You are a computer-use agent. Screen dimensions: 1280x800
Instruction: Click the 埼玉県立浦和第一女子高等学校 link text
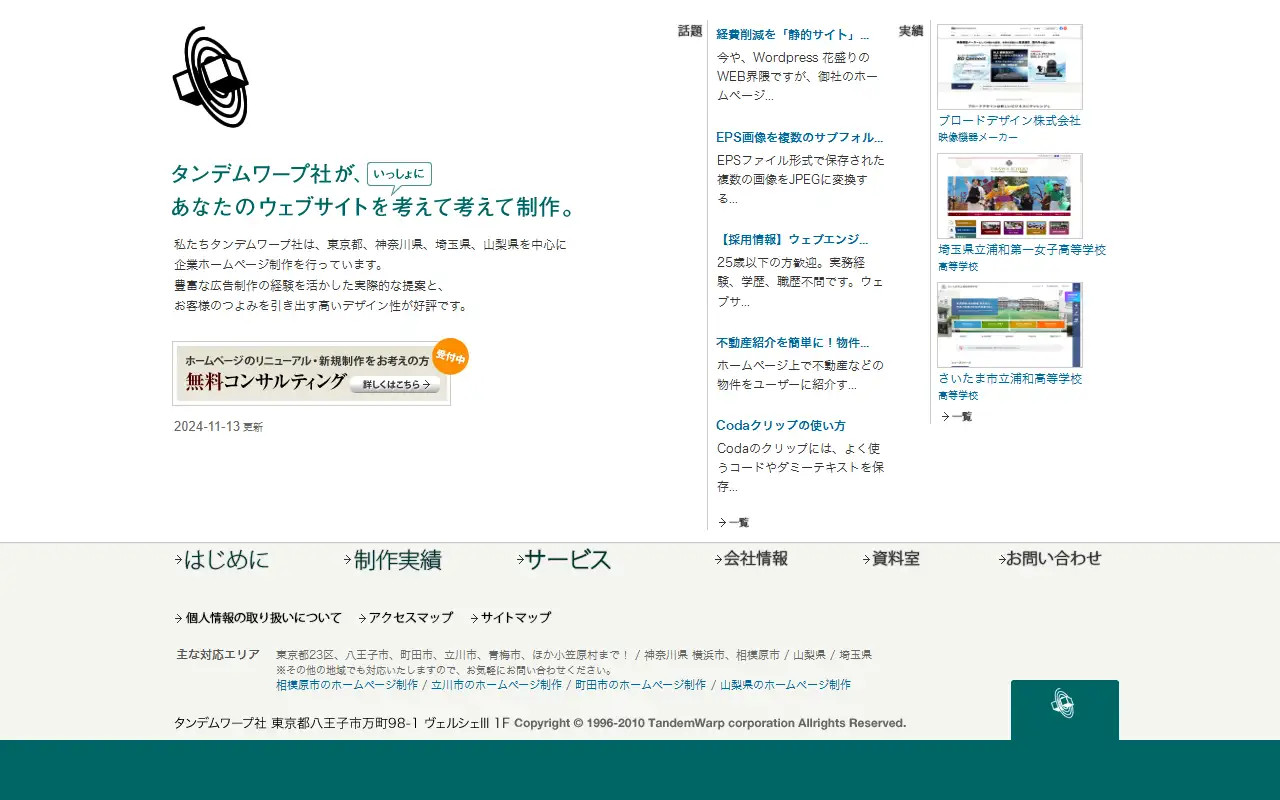click(1022, 250)
